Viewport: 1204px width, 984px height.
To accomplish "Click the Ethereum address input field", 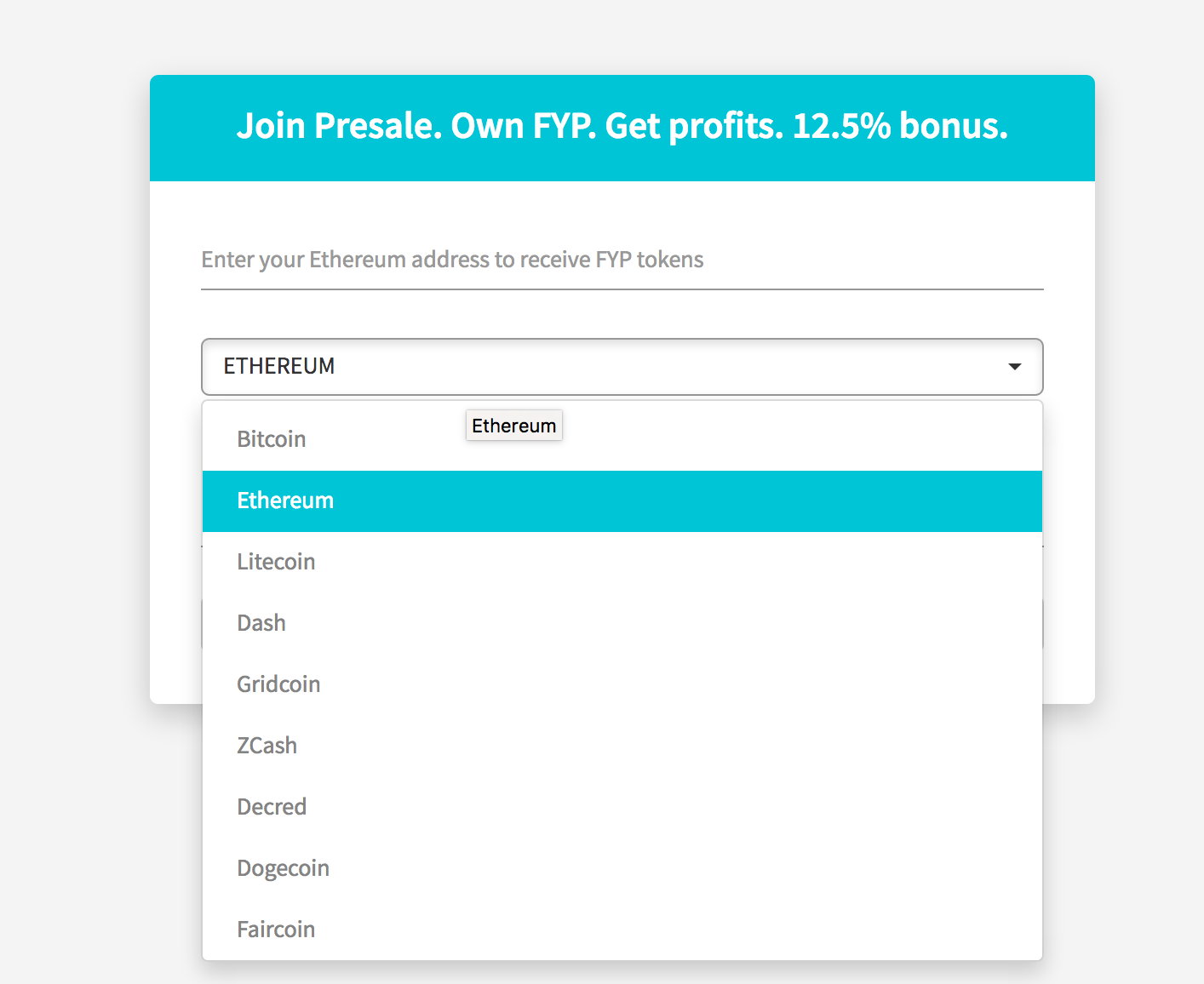I will 622,260.
